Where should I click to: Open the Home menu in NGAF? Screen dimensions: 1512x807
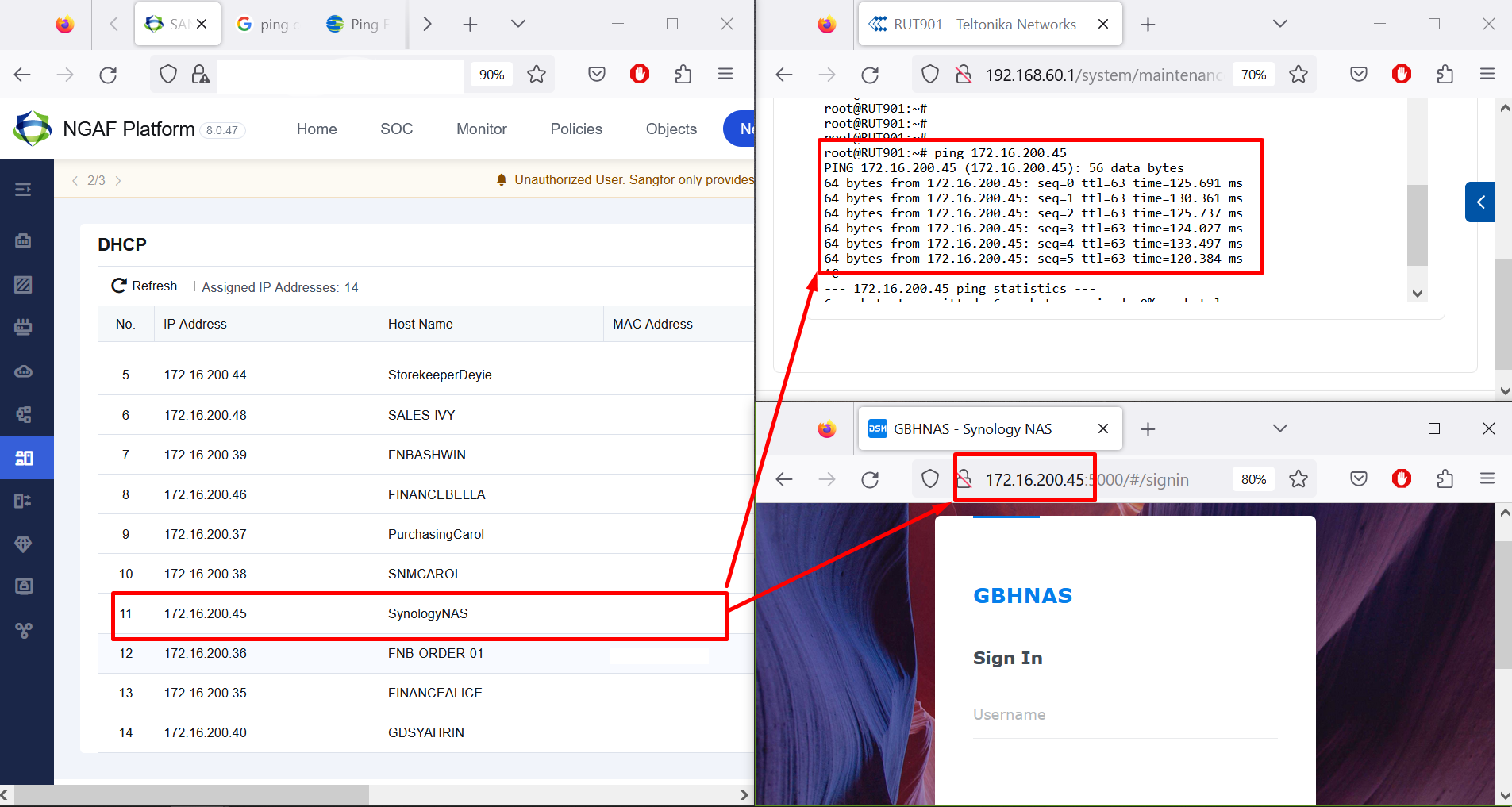point(317,129)
